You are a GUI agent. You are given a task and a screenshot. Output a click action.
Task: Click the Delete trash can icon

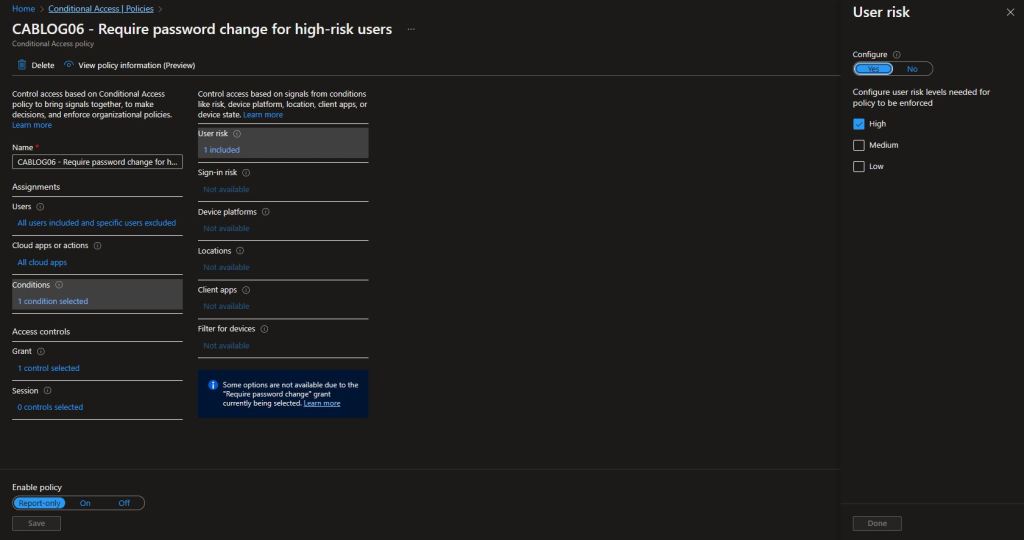pyautogui.click(x=22, y=65)
